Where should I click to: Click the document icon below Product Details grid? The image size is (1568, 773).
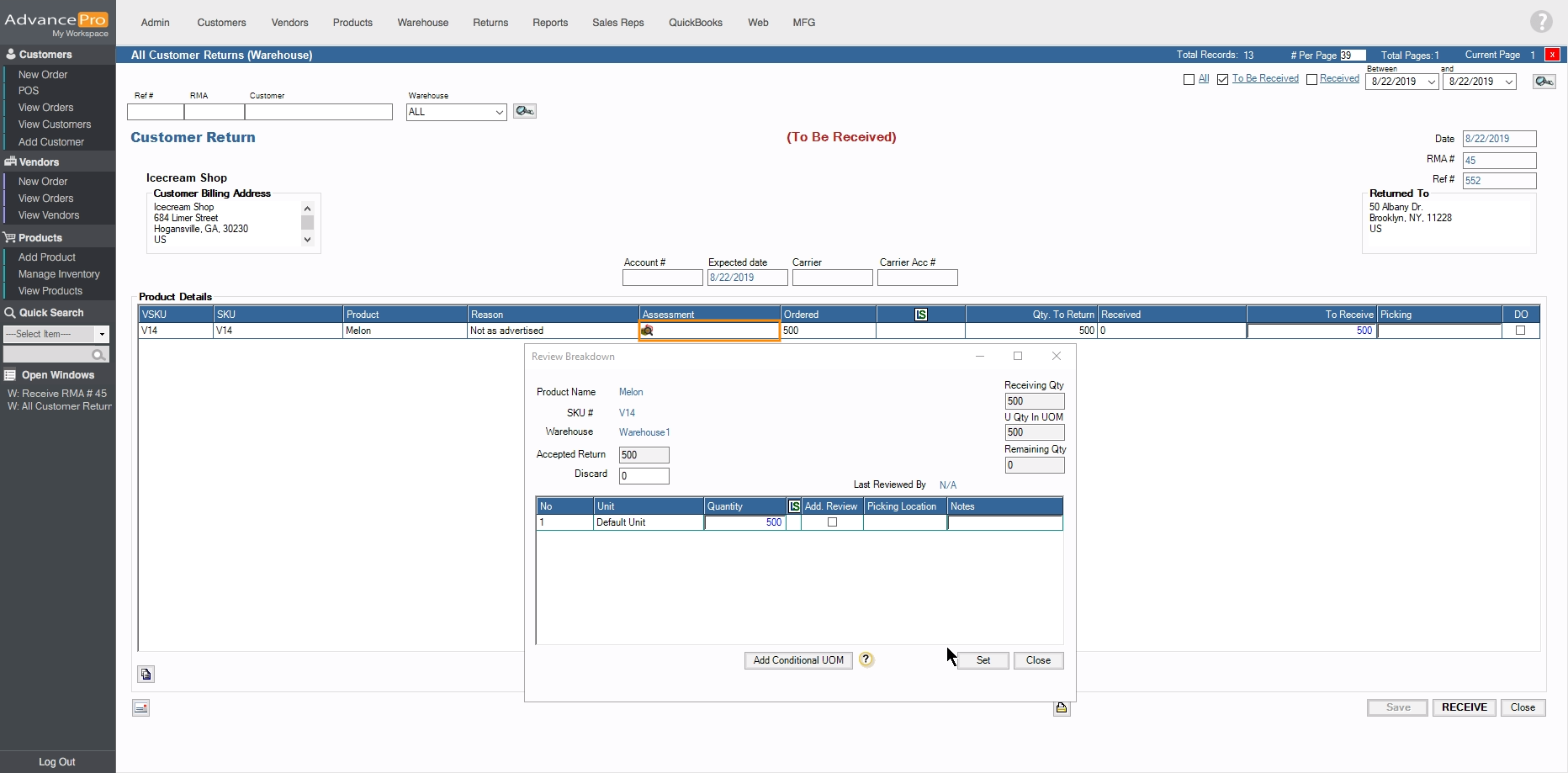click(146, 675)
